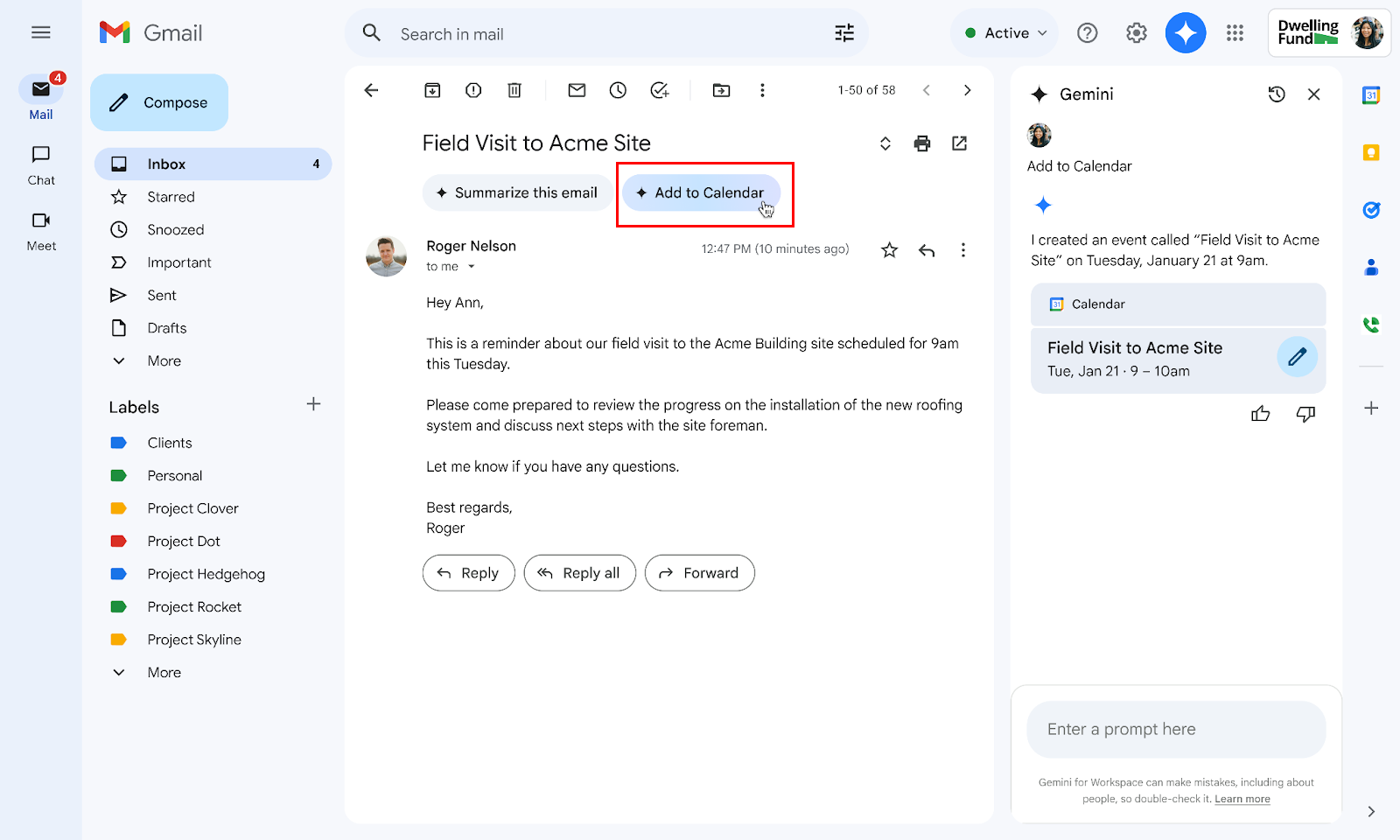Viewport: 1400px width, 840px height.
Task: Give thumbs up to Gemini response
Action: (x=1260, y=414)
